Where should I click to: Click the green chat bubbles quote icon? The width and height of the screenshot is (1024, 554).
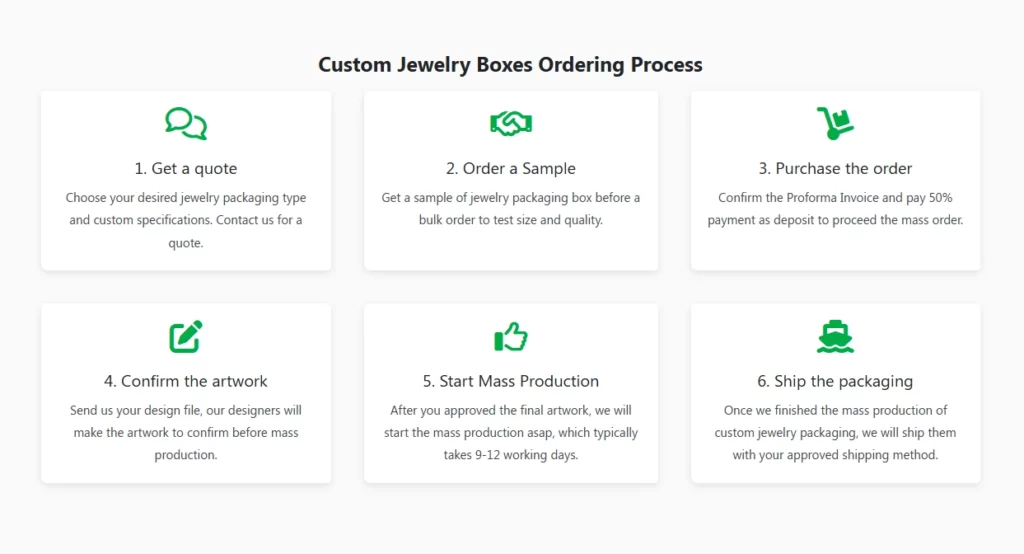click(x=186, y=123)
